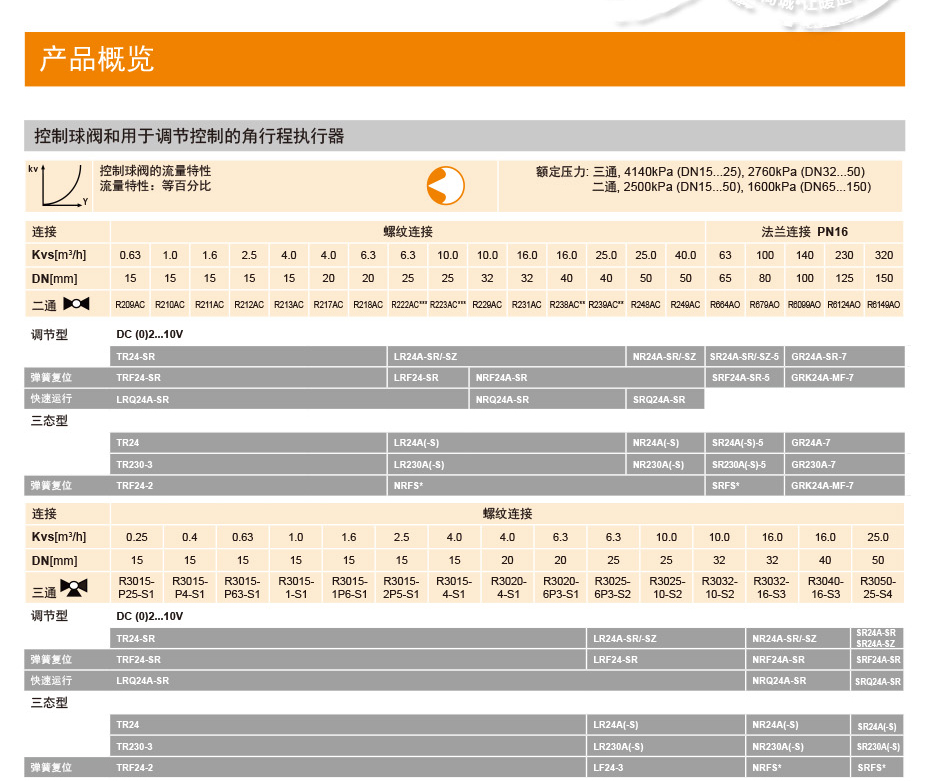Click the Kvs value 320
The width and height of the screenshot is (940, 781).
(x=884, y=255)
